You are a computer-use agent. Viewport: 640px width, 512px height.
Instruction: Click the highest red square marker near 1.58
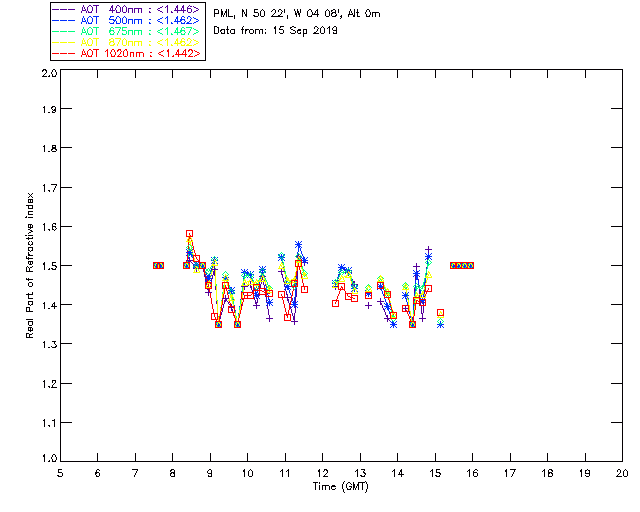(x=189, y=234)
